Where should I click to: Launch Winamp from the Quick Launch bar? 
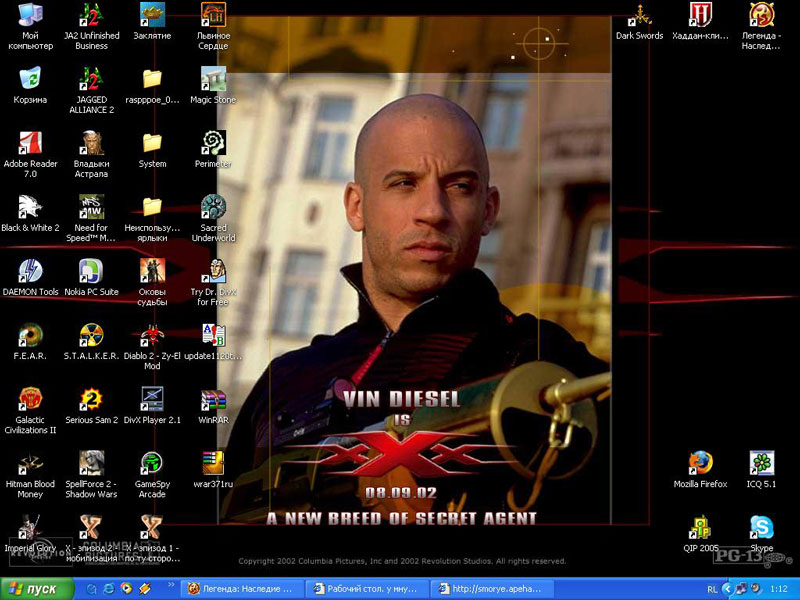[144, 589]
